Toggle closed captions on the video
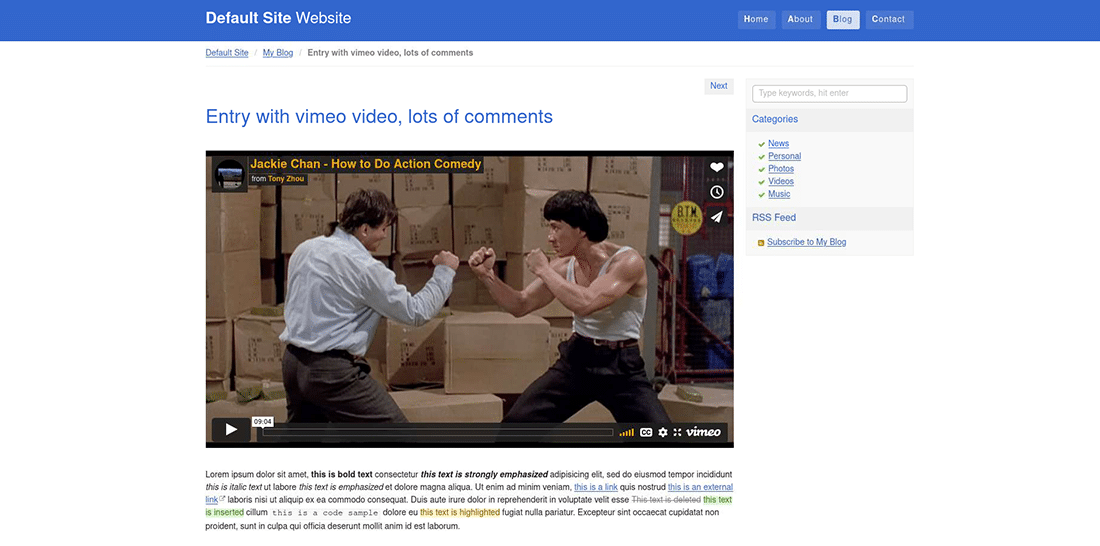Screen dimensions: 1100x546 [x=646, y=432]
